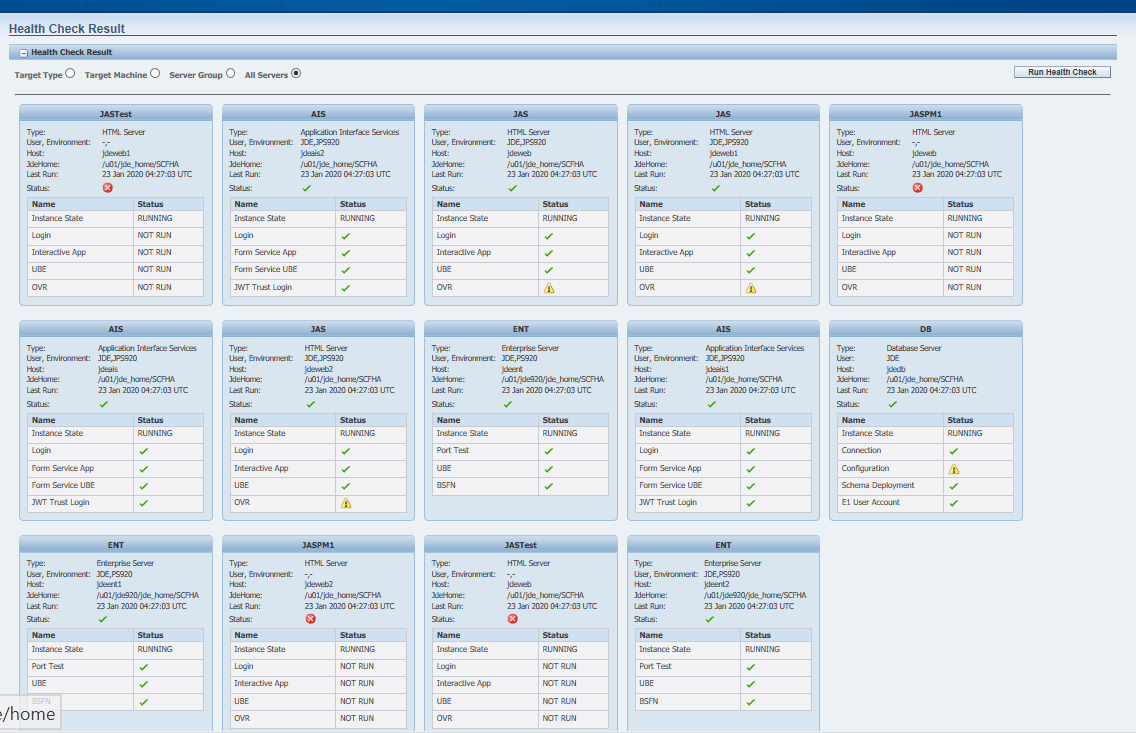Select the Target Type radio button
The height and width of the screenshot is (733, 1136).
(70, 73)
